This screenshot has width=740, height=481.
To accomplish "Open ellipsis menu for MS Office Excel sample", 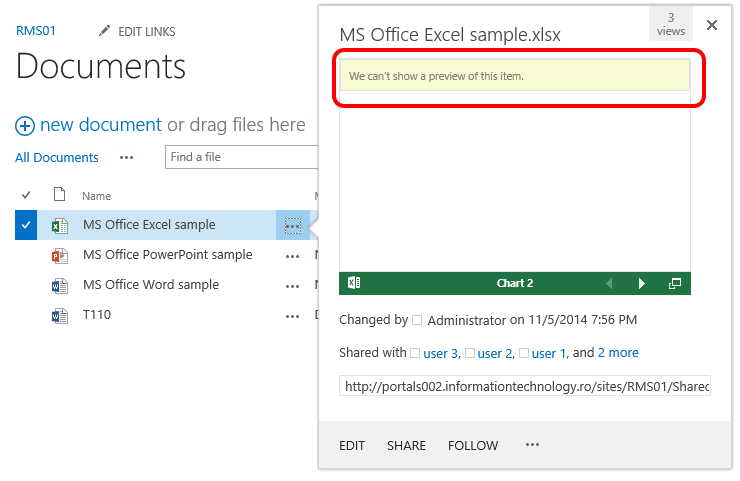I will click(293, 226).
